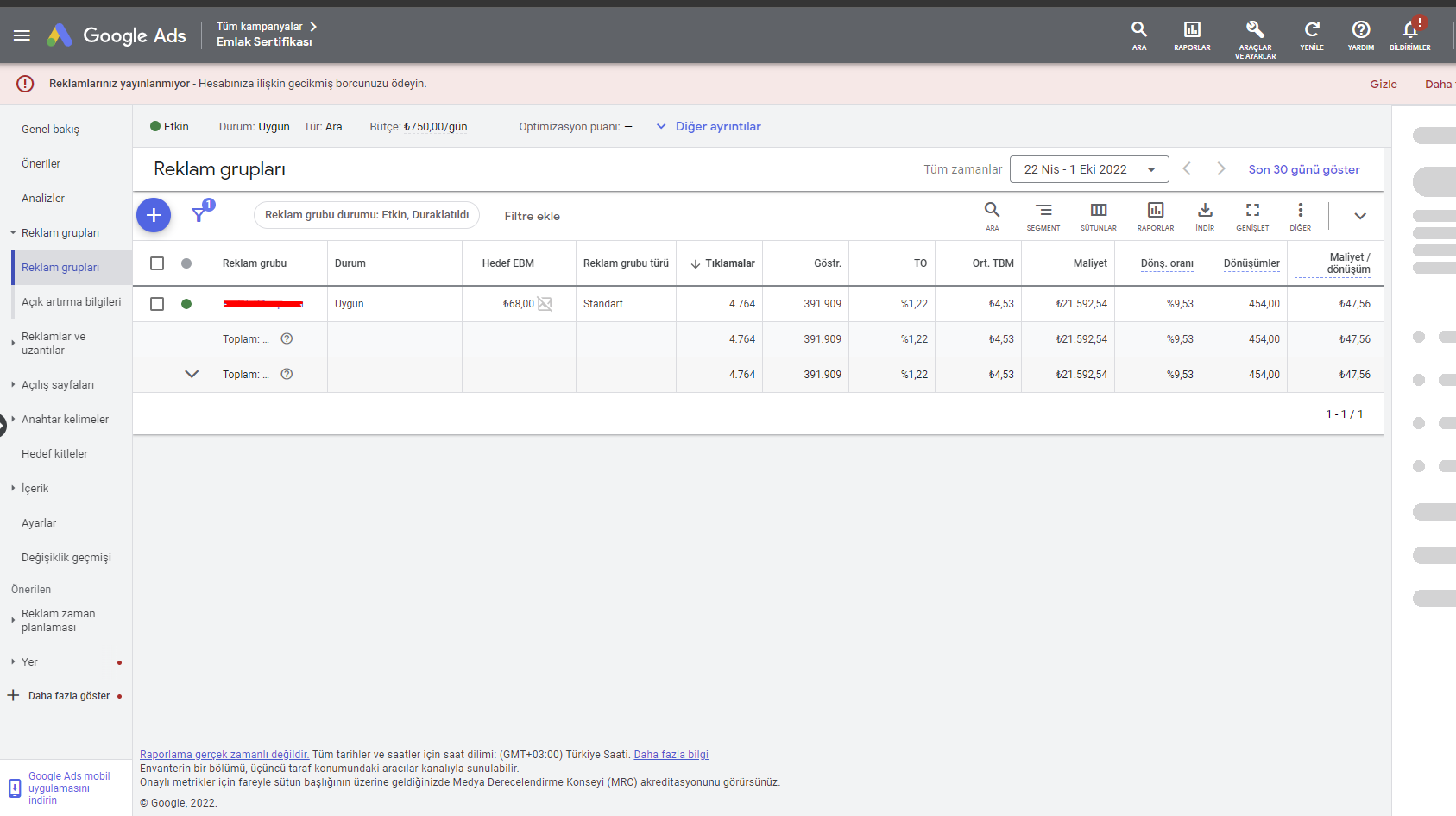
Task: Expand the second Toplam row chevron
Action: (x=192, y=374)
